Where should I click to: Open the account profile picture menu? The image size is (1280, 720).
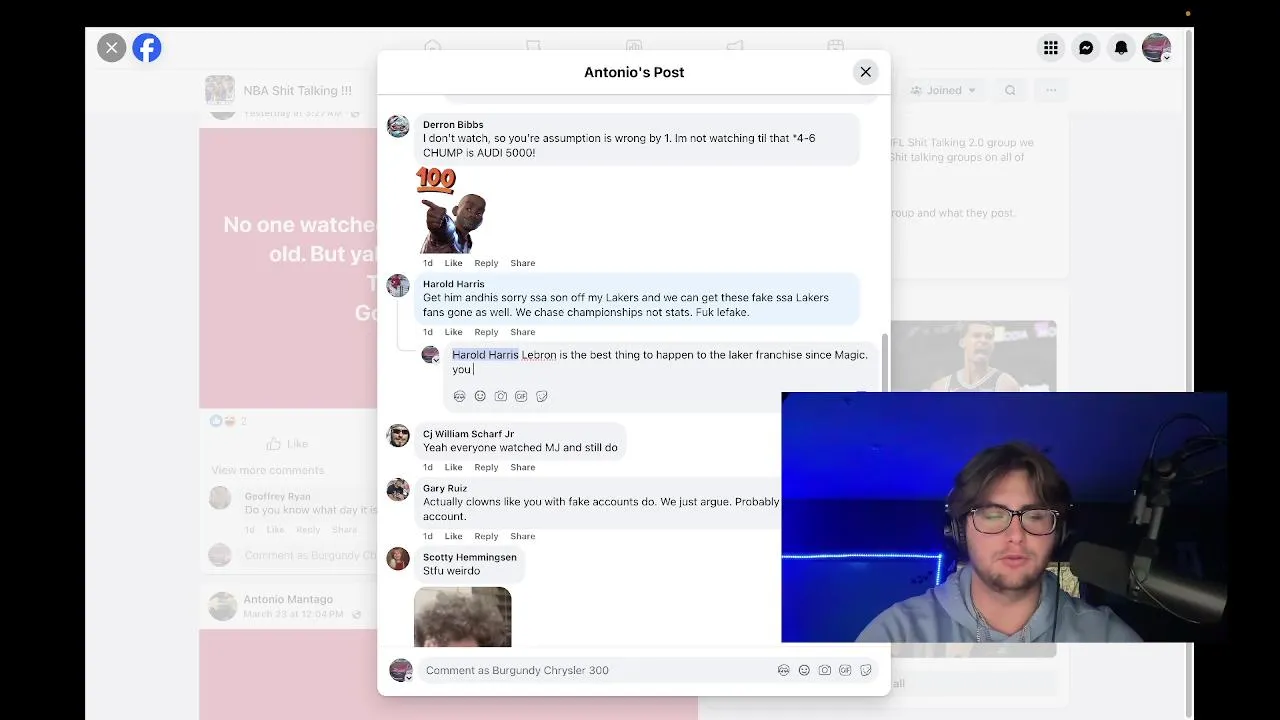pos(1156,48)
